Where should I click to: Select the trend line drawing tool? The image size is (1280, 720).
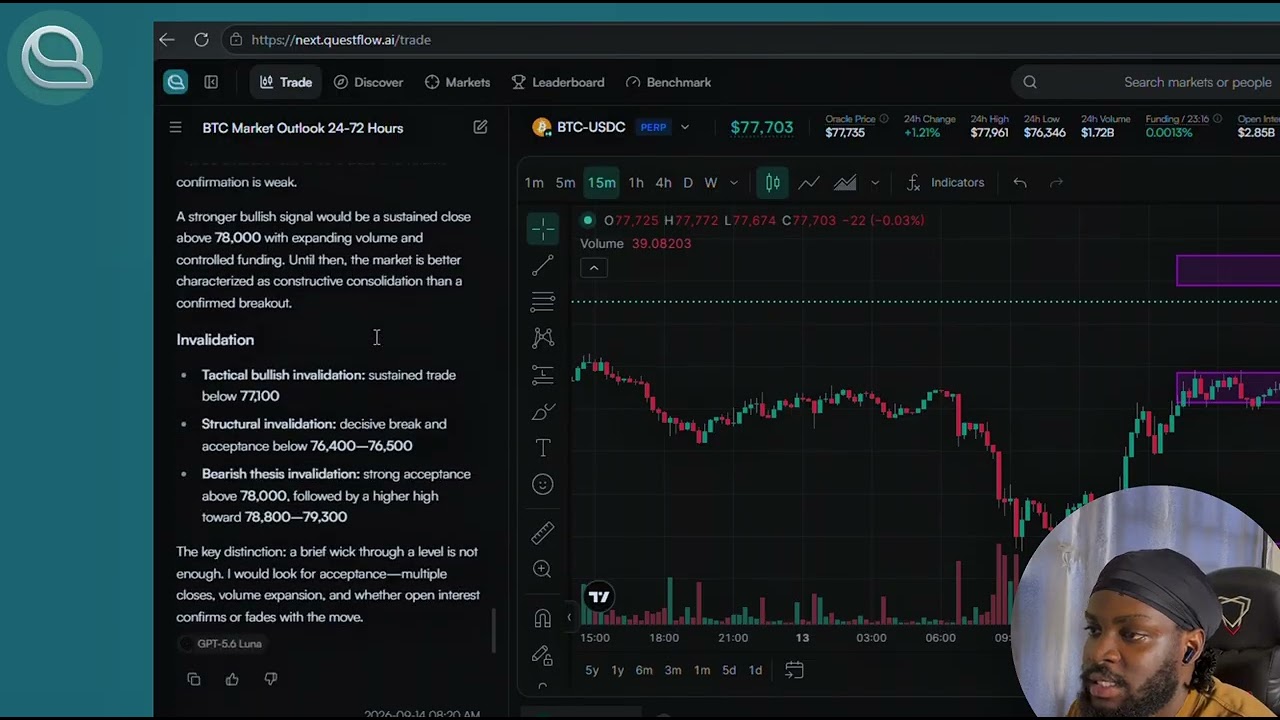point(543,265)
